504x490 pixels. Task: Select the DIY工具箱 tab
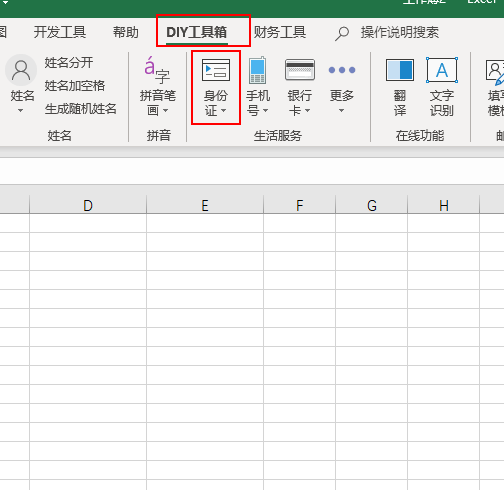[197, 32]
